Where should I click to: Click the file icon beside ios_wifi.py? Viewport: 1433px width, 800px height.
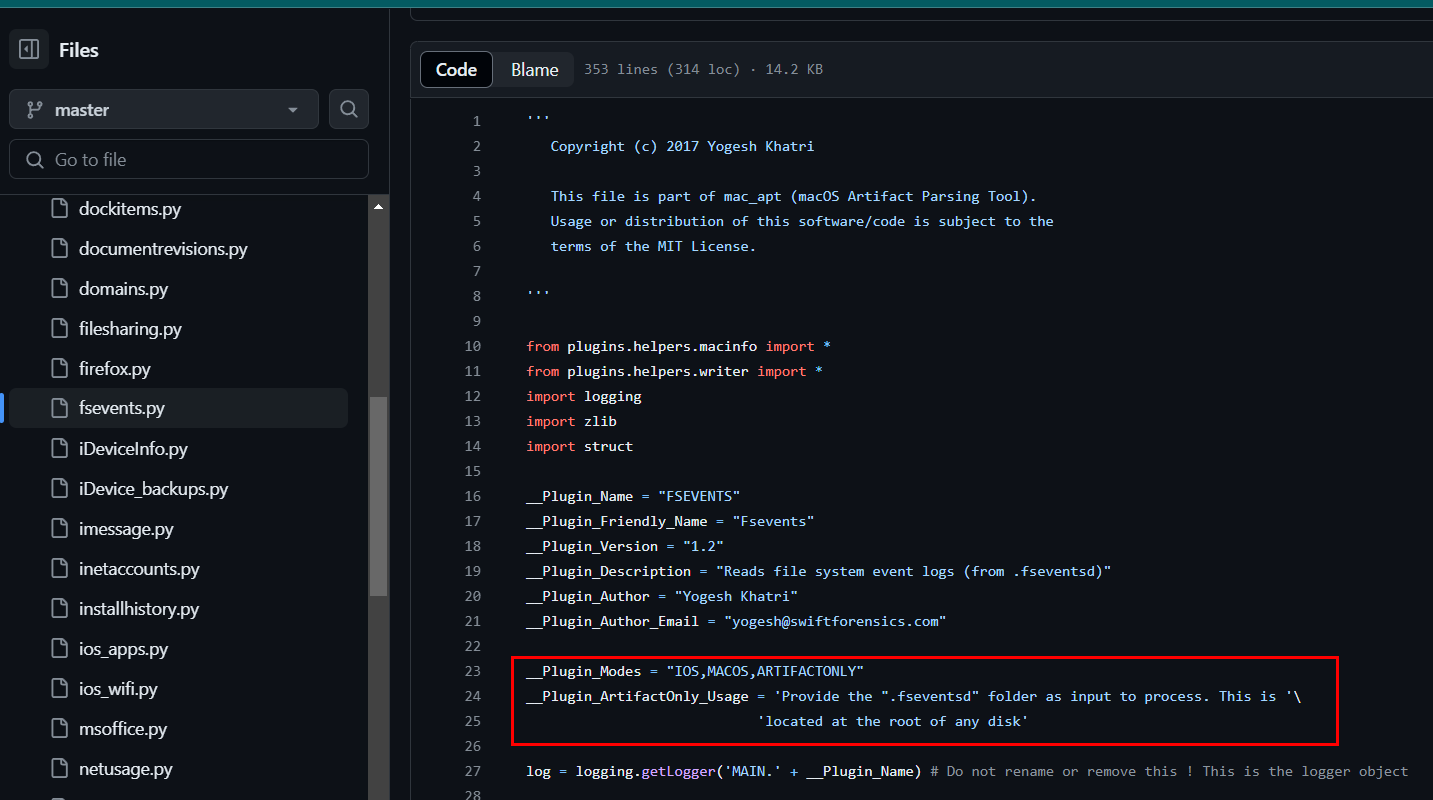(60, 689)
